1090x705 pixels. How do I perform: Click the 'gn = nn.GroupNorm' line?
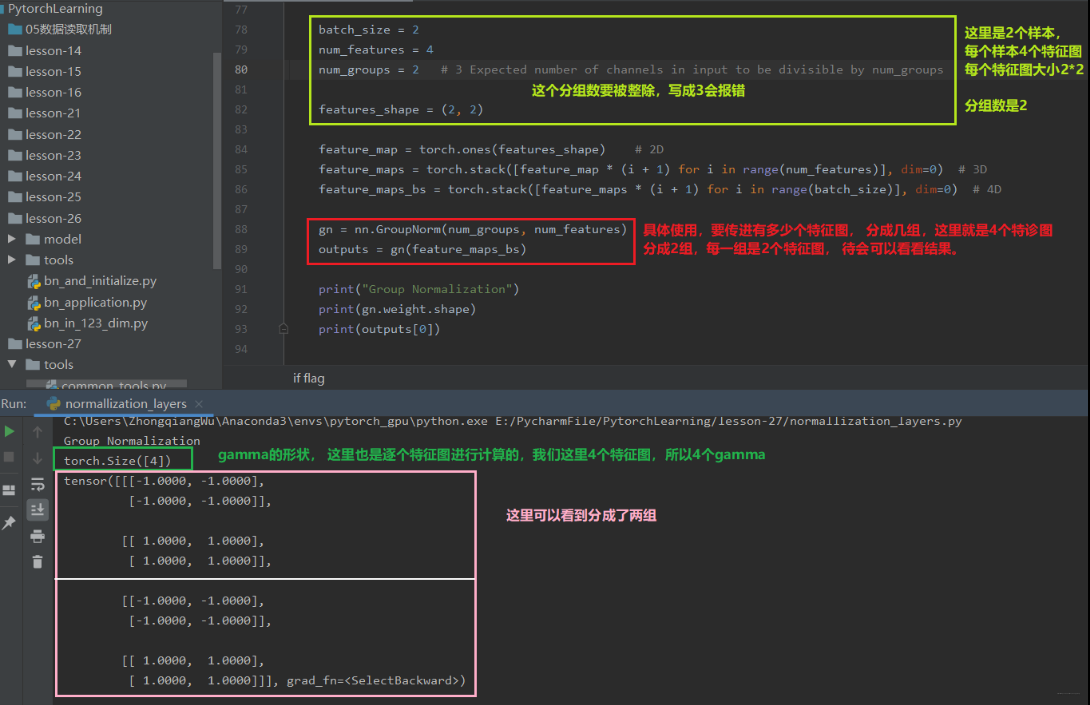(472, 229)
